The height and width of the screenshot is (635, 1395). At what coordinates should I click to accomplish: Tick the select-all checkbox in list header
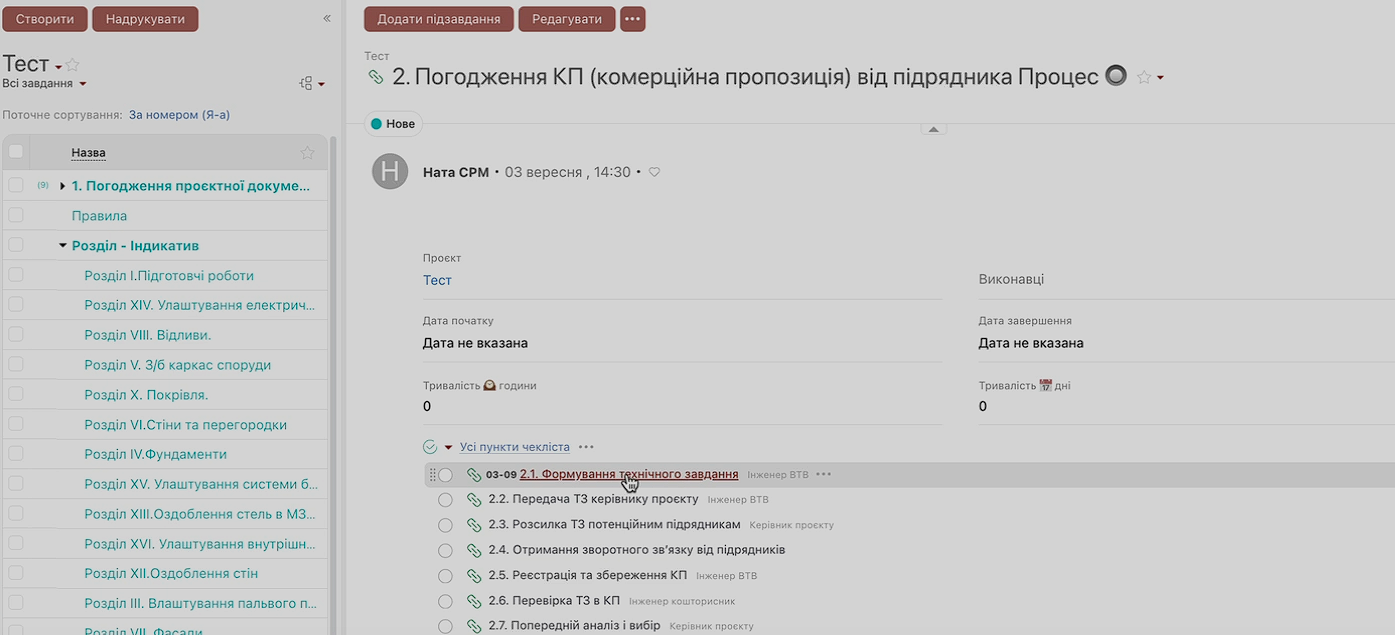(x=16, y=152)
